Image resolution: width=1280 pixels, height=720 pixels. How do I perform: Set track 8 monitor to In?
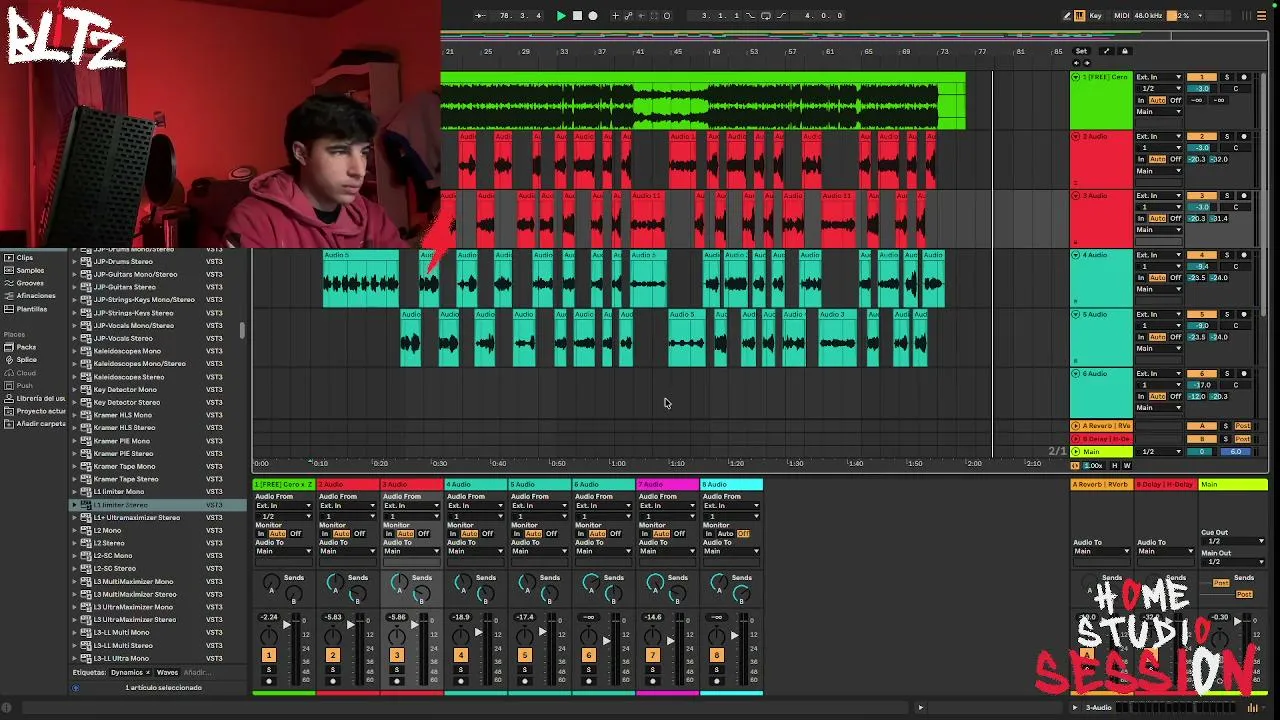[x=709, y=534]
